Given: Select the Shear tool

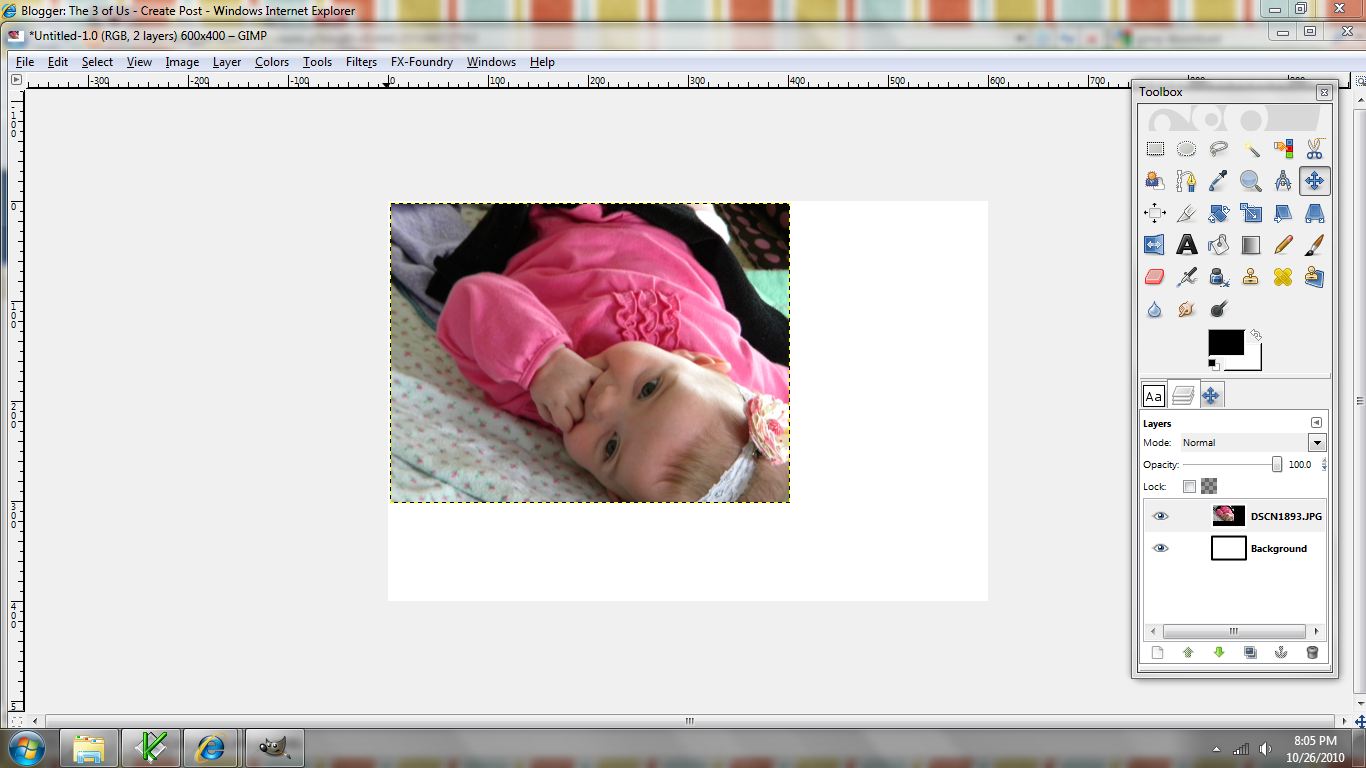Looking at the screenshot, I should coord(1283,213).
